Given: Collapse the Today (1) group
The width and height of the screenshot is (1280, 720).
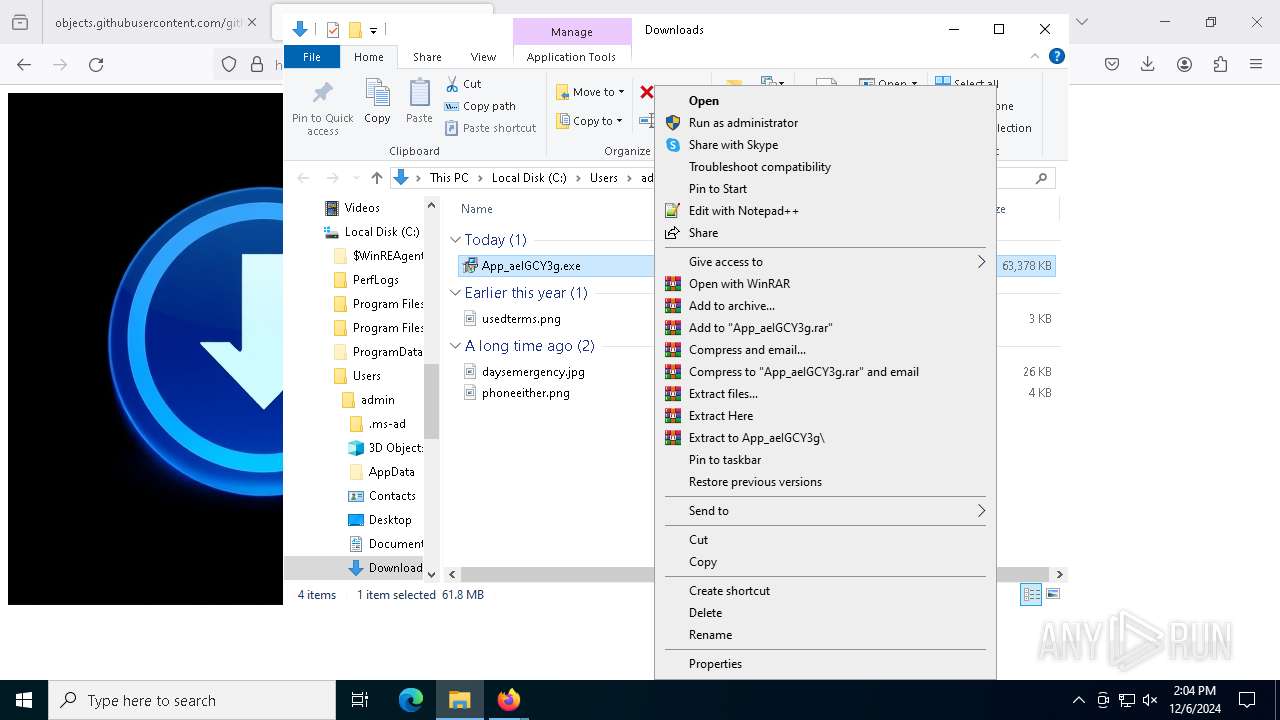Looking at the screenshot, I should 456,240.
